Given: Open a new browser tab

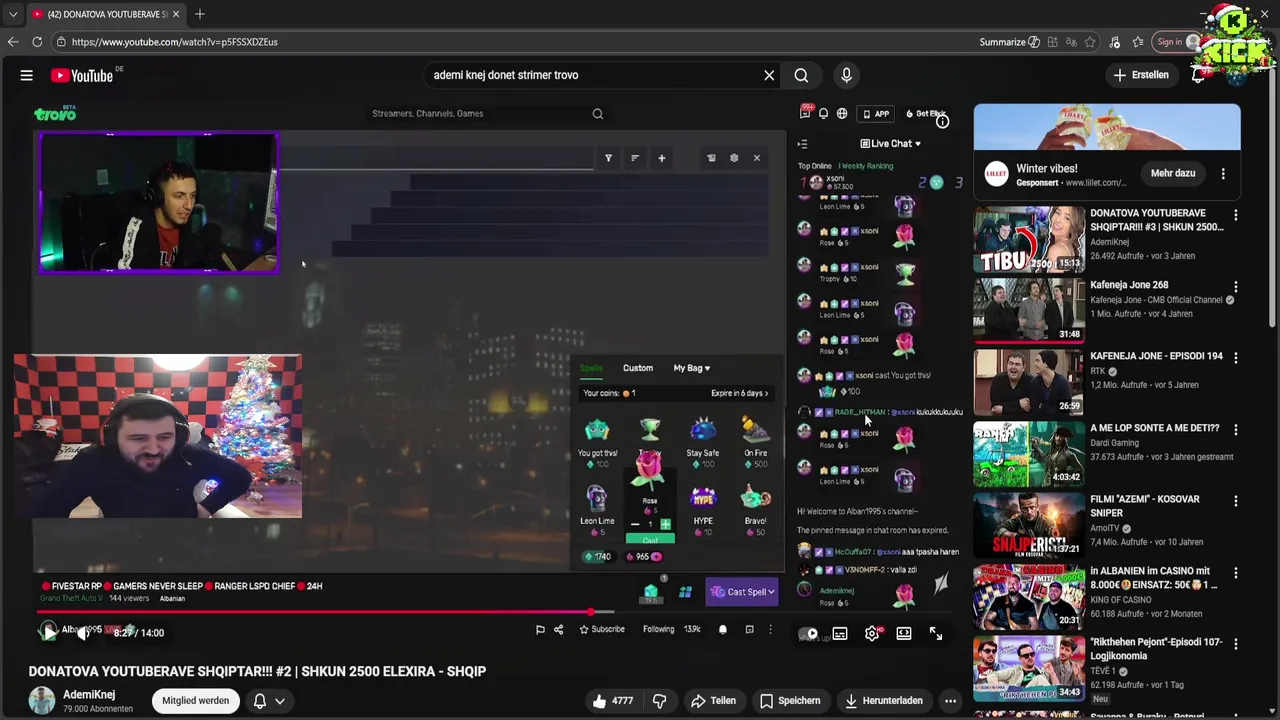Looking at the screenshot, I should click(200, 14).
